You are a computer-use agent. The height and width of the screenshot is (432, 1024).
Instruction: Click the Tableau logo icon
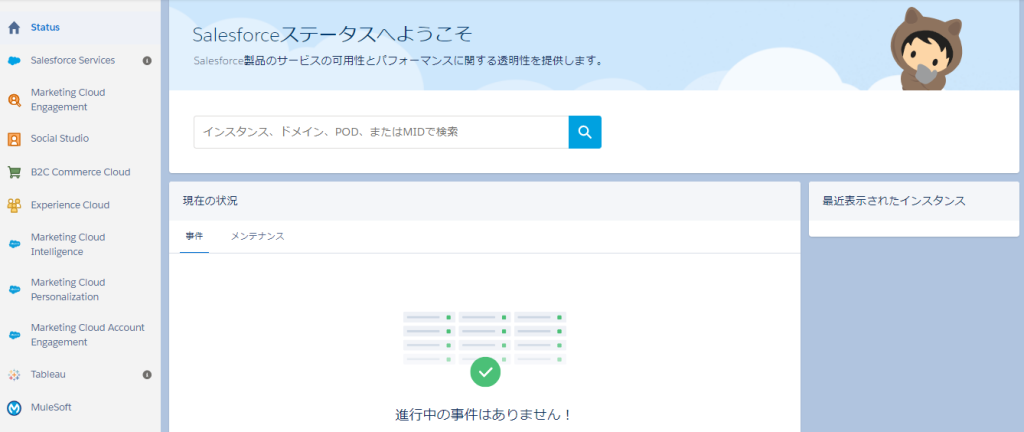(x=14, y=375)
